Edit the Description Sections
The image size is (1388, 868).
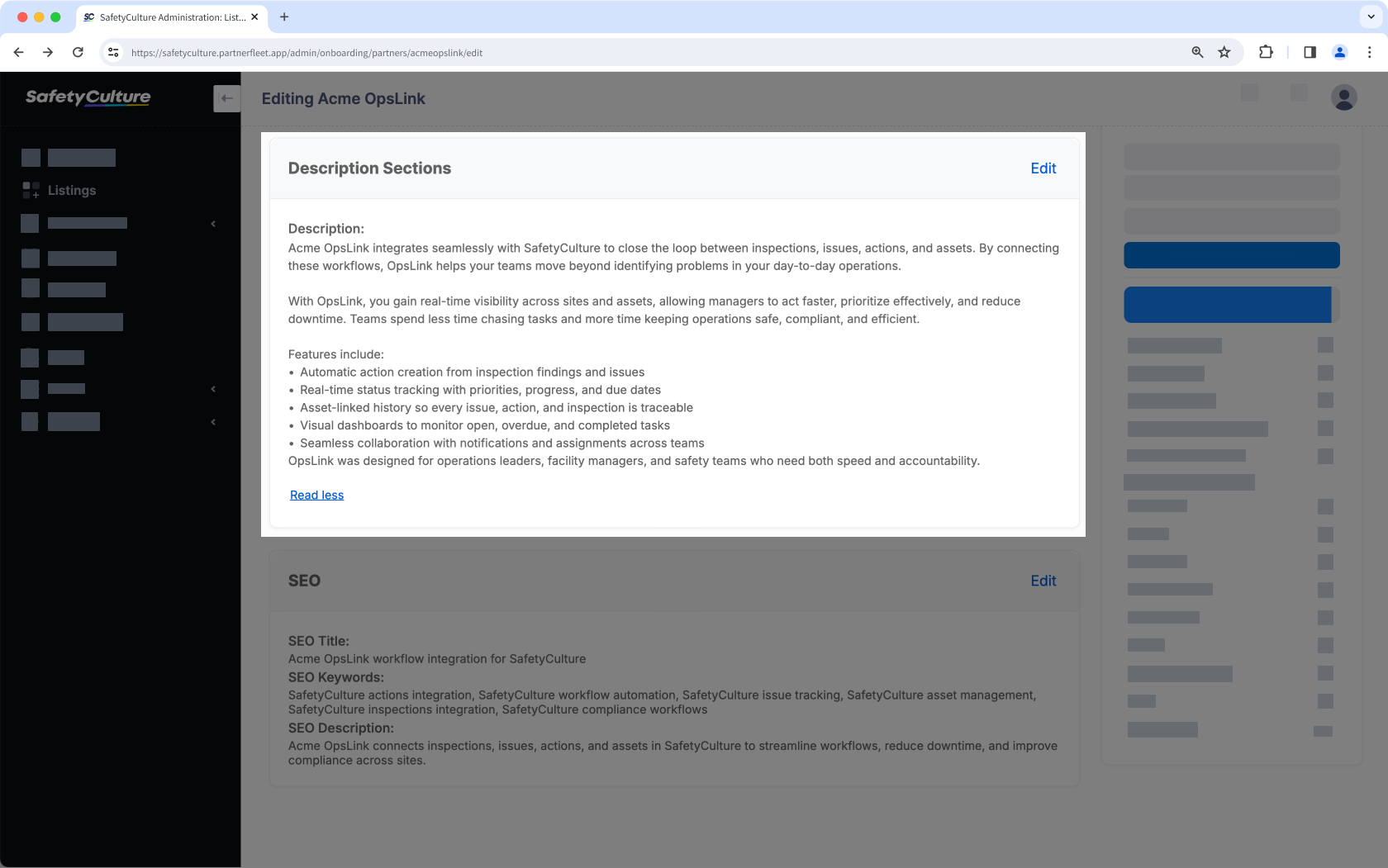coord(1043,168)
